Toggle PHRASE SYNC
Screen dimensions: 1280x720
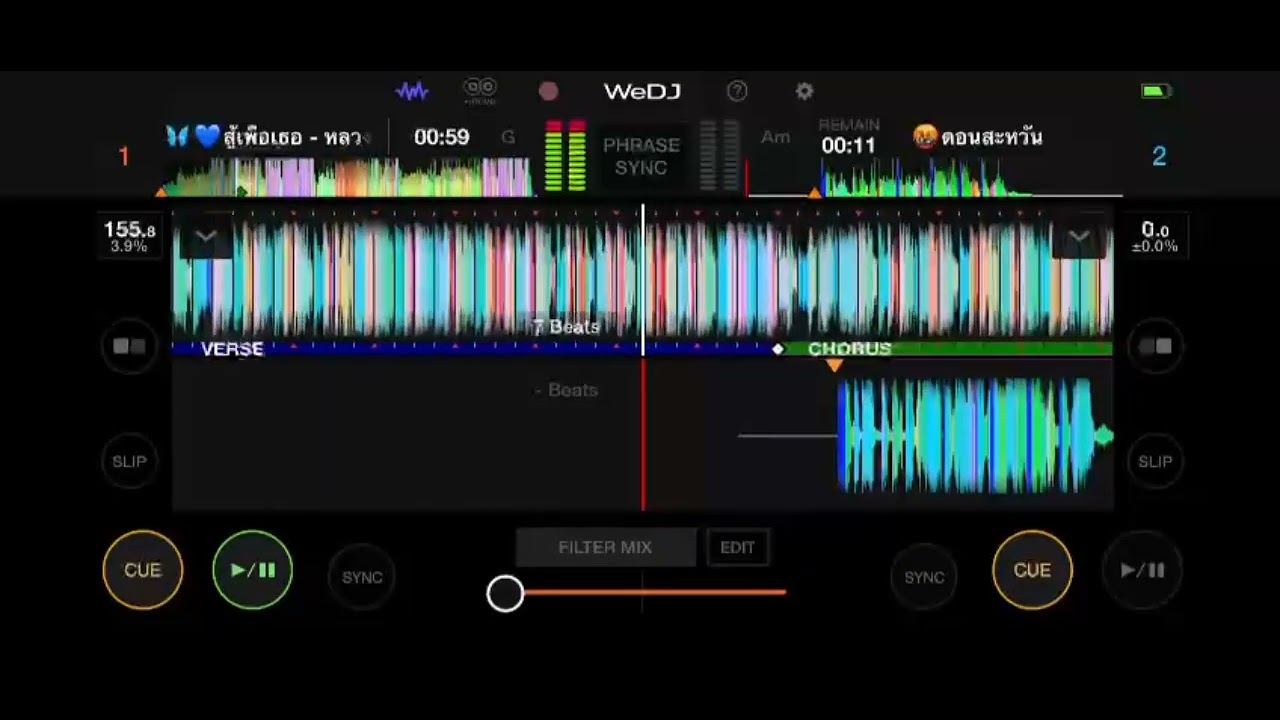click(641, 156)
